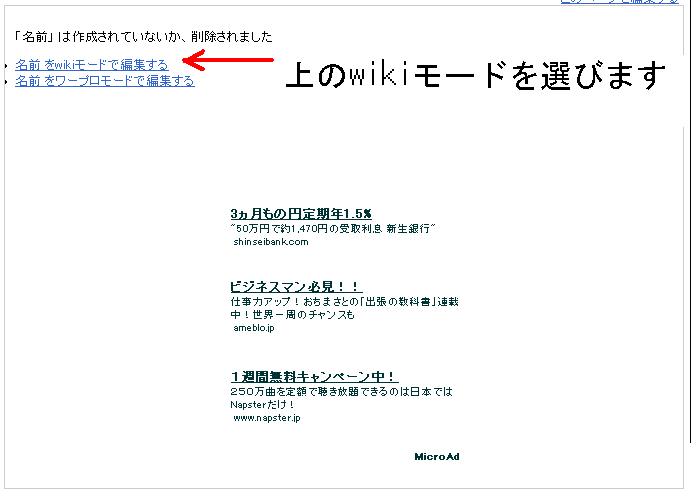
Task: Click the large 上のwikiモードを選びます annotation text
Action: point(475,75)
